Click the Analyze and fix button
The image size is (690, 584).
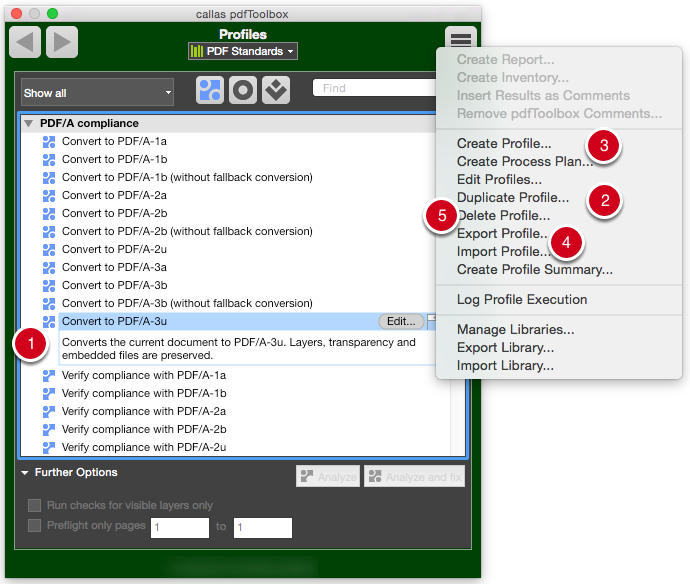[415, 477]
